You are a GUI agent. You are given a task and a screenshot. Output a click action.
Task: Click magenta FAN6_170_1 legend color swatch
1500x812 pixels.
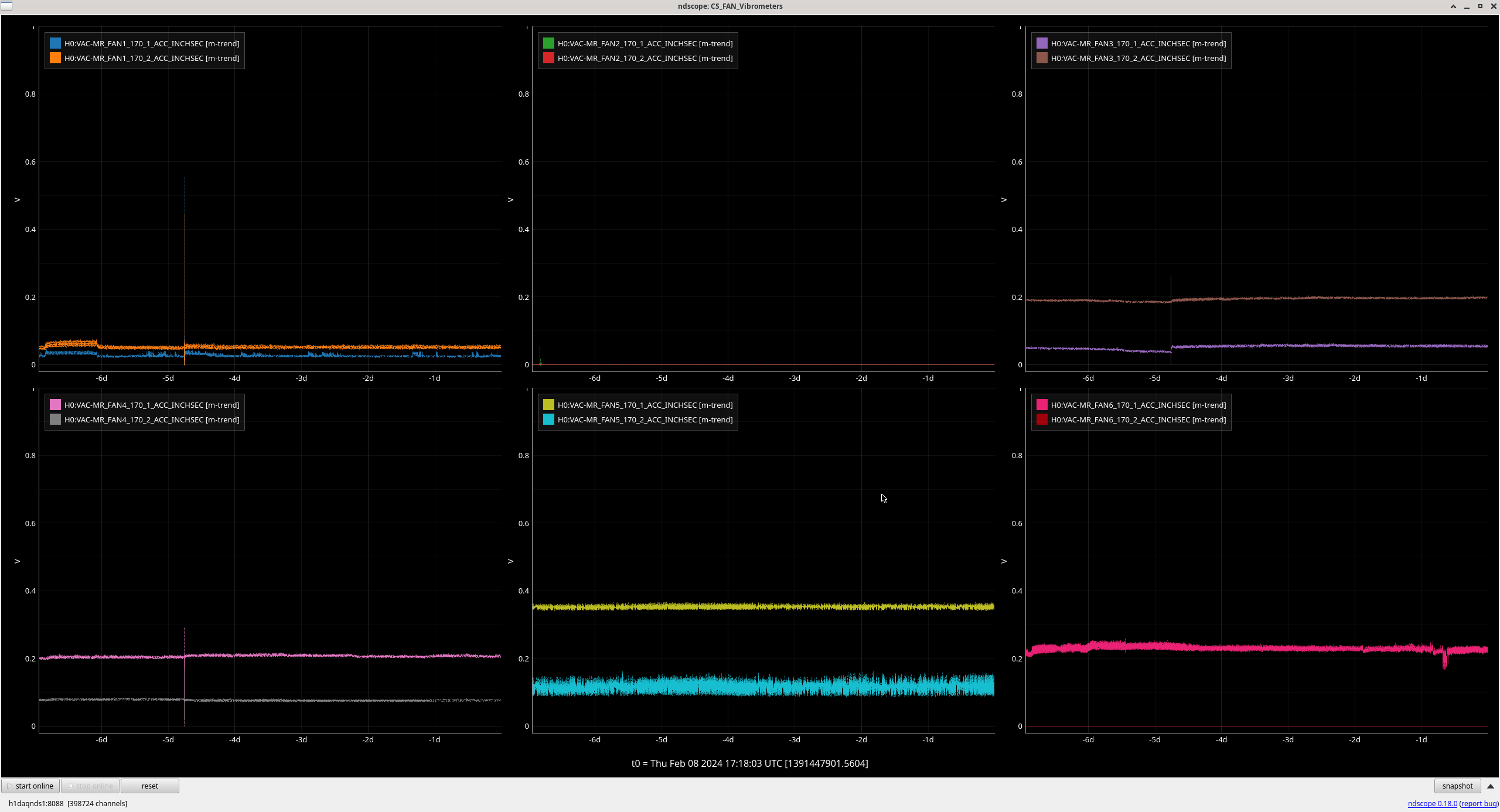[1042, 405]
